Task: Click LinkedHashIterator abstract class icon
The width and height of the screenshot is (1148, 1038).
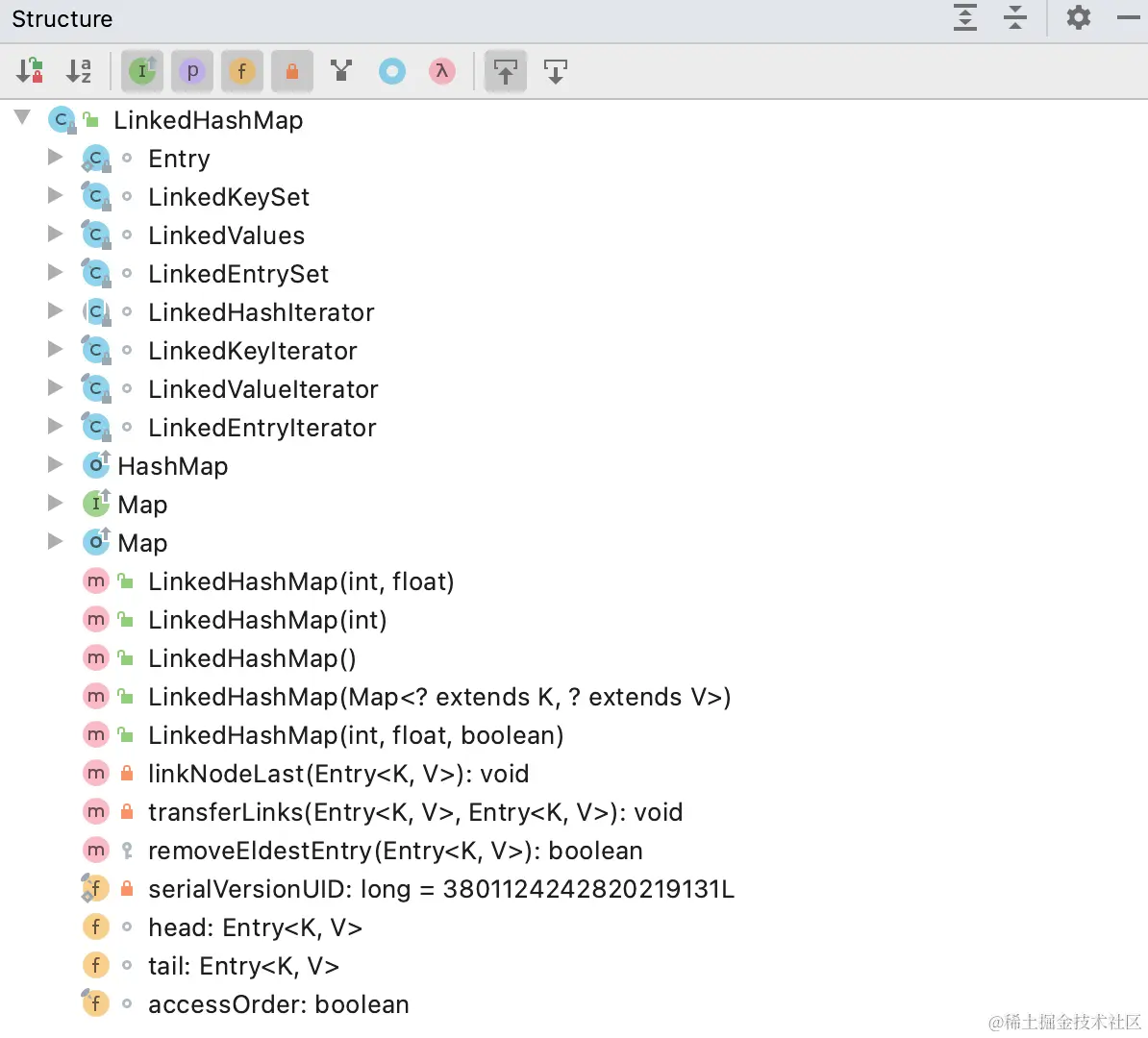Action: [96, 311]
